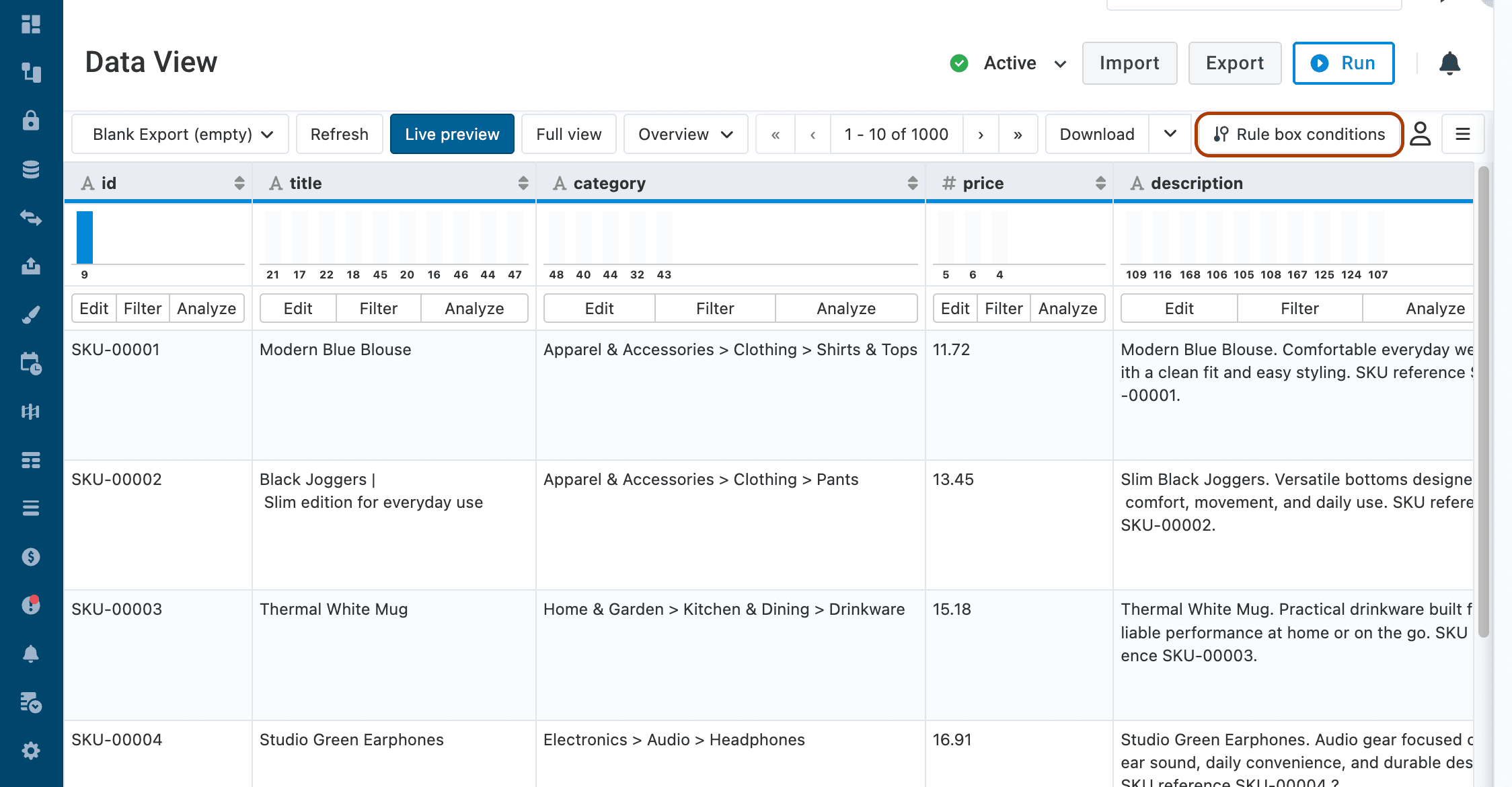The width and height of the screenshot is (1512, 787).
Task: Select cell 'SKU-00001'
Action: click(158, 396)
